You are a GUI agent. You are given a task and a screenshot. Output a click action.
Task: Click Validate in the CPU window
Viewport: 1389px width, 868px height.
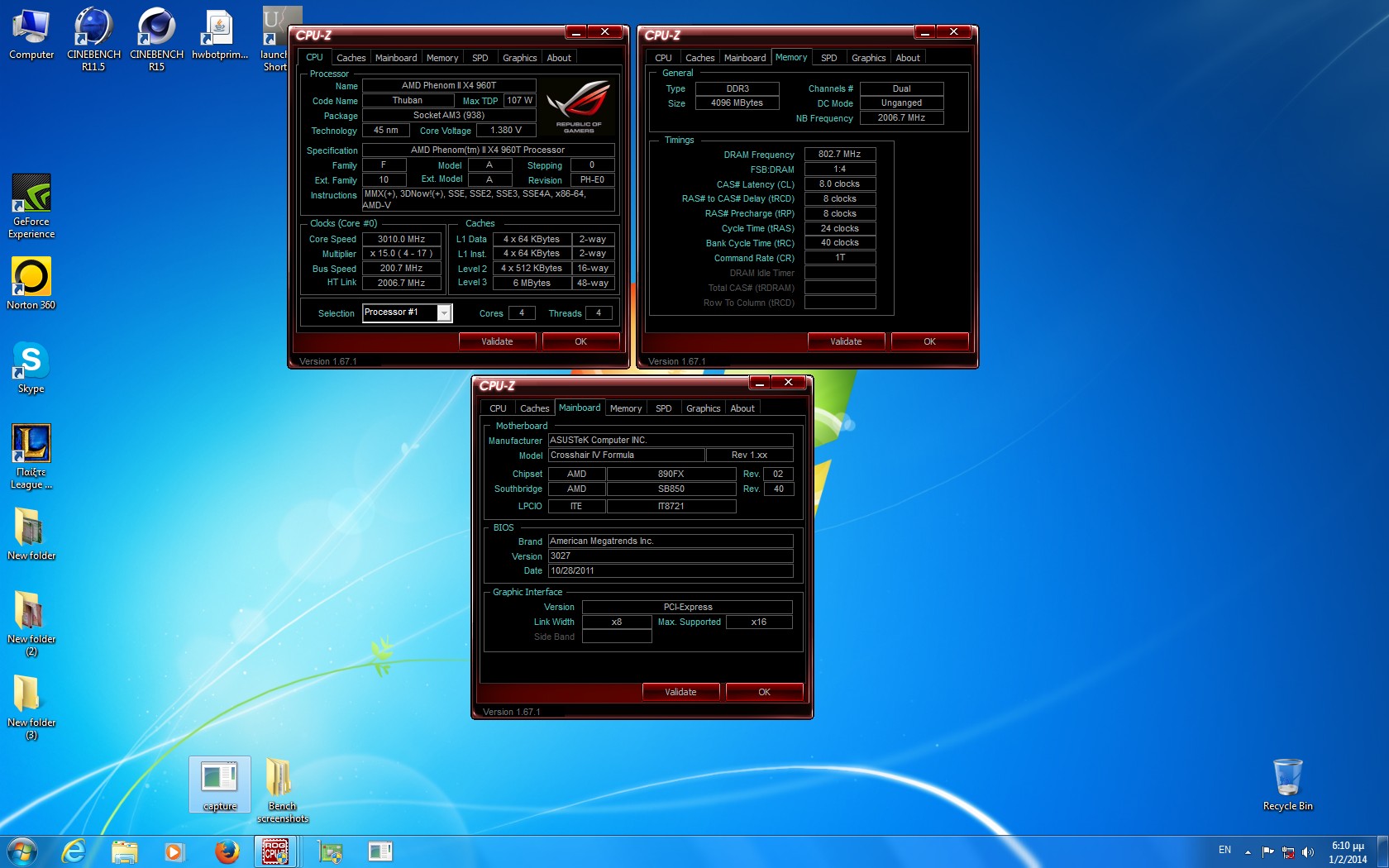coord(498,341)
